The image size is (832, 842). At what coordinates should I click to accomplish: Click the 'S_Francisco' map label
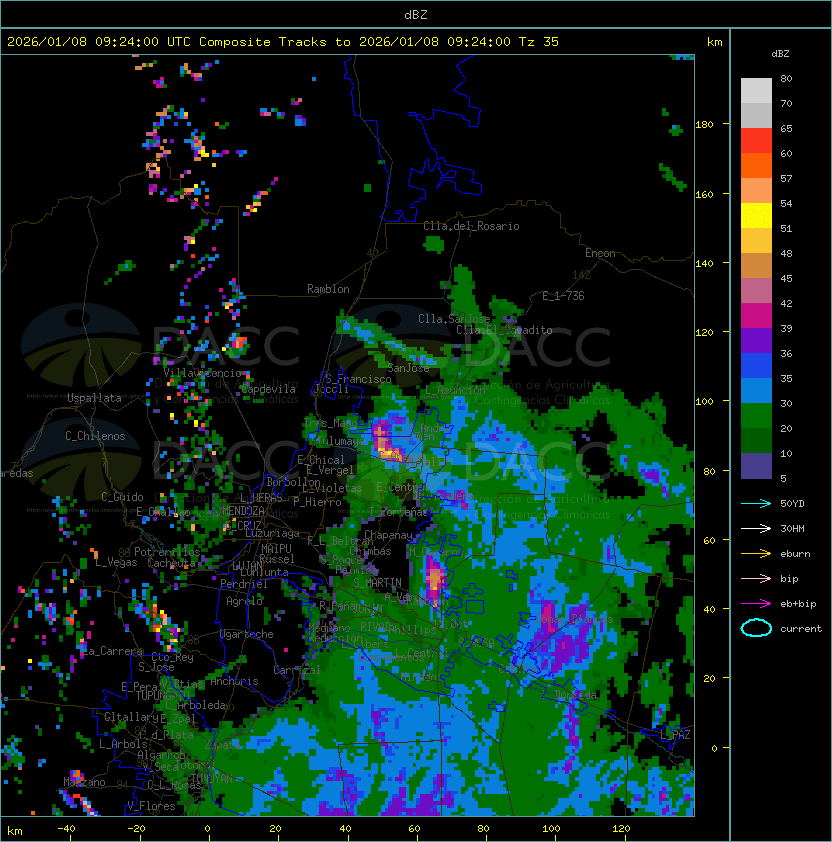point(358,379)
